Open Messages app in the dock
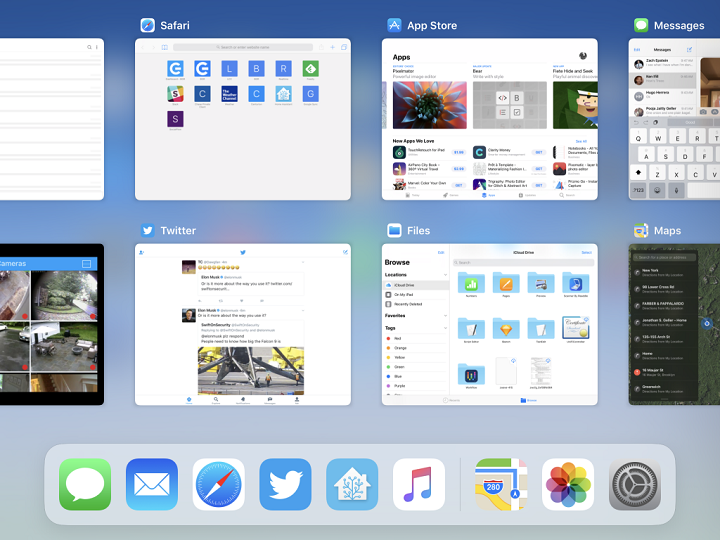The width and height of the screenshot is (720, 540). coord(85,484)
